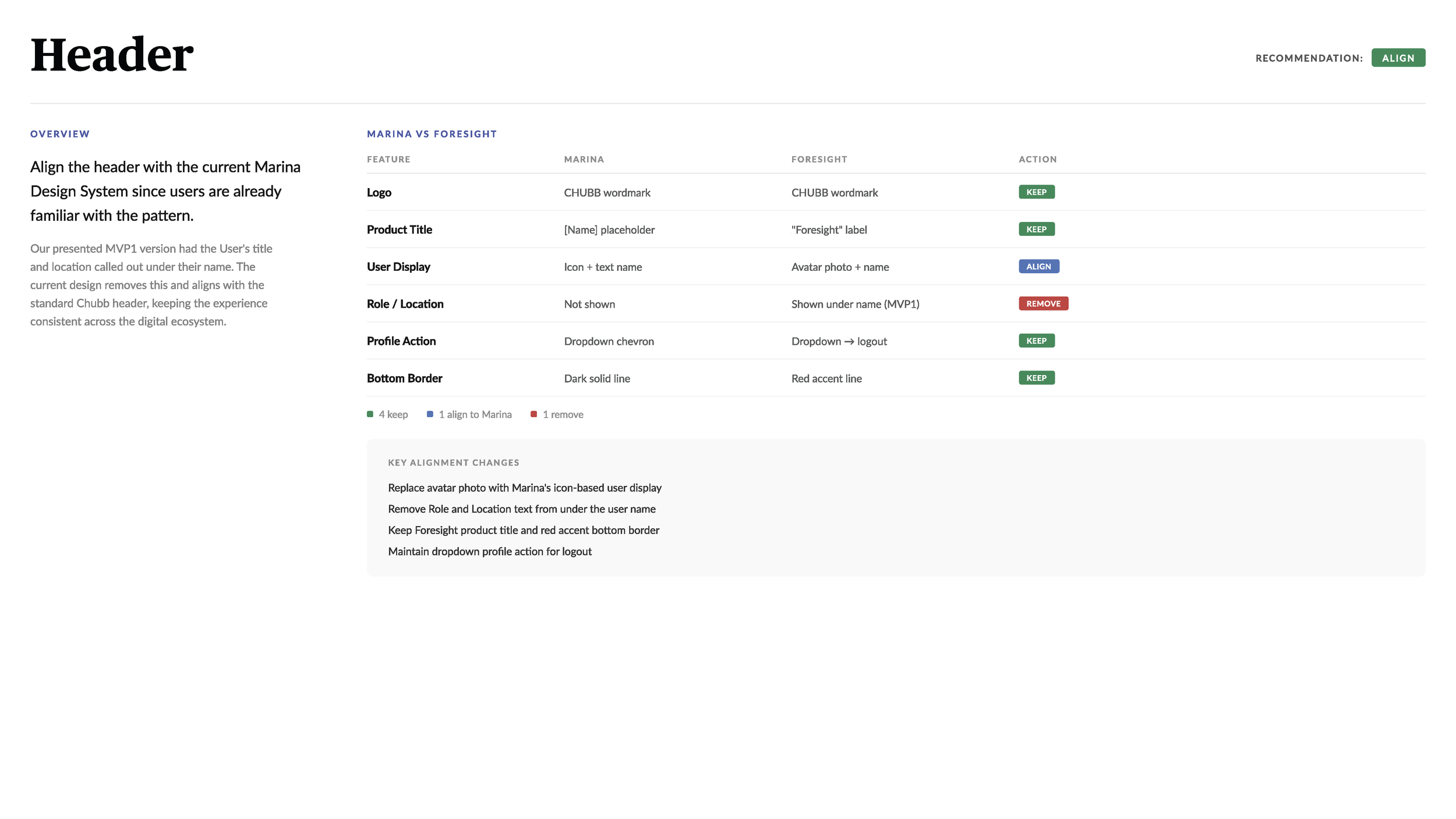Click the ALIGN badge in the User Display row
The height and width of the screenshot is (819, 1456).
(1038, 266)
